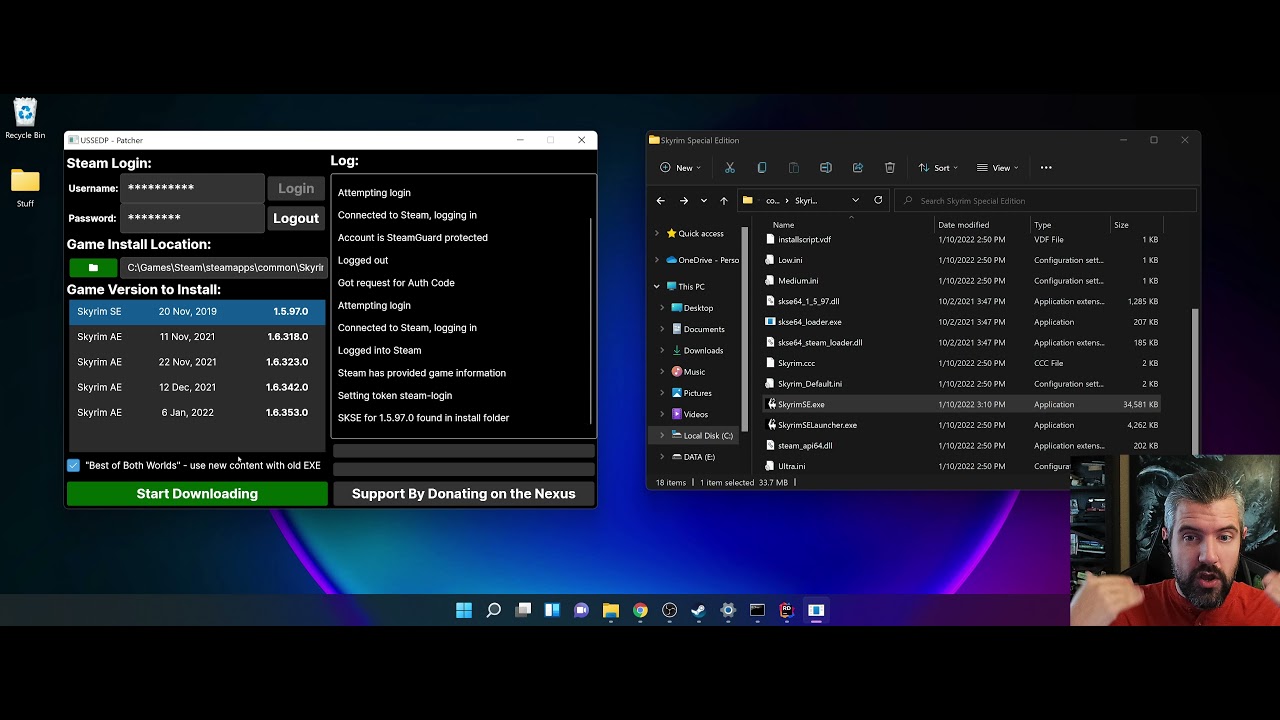Select Skyrim AE version 1.6.318.0 row
1280x720 pixels.
point(197,337)
